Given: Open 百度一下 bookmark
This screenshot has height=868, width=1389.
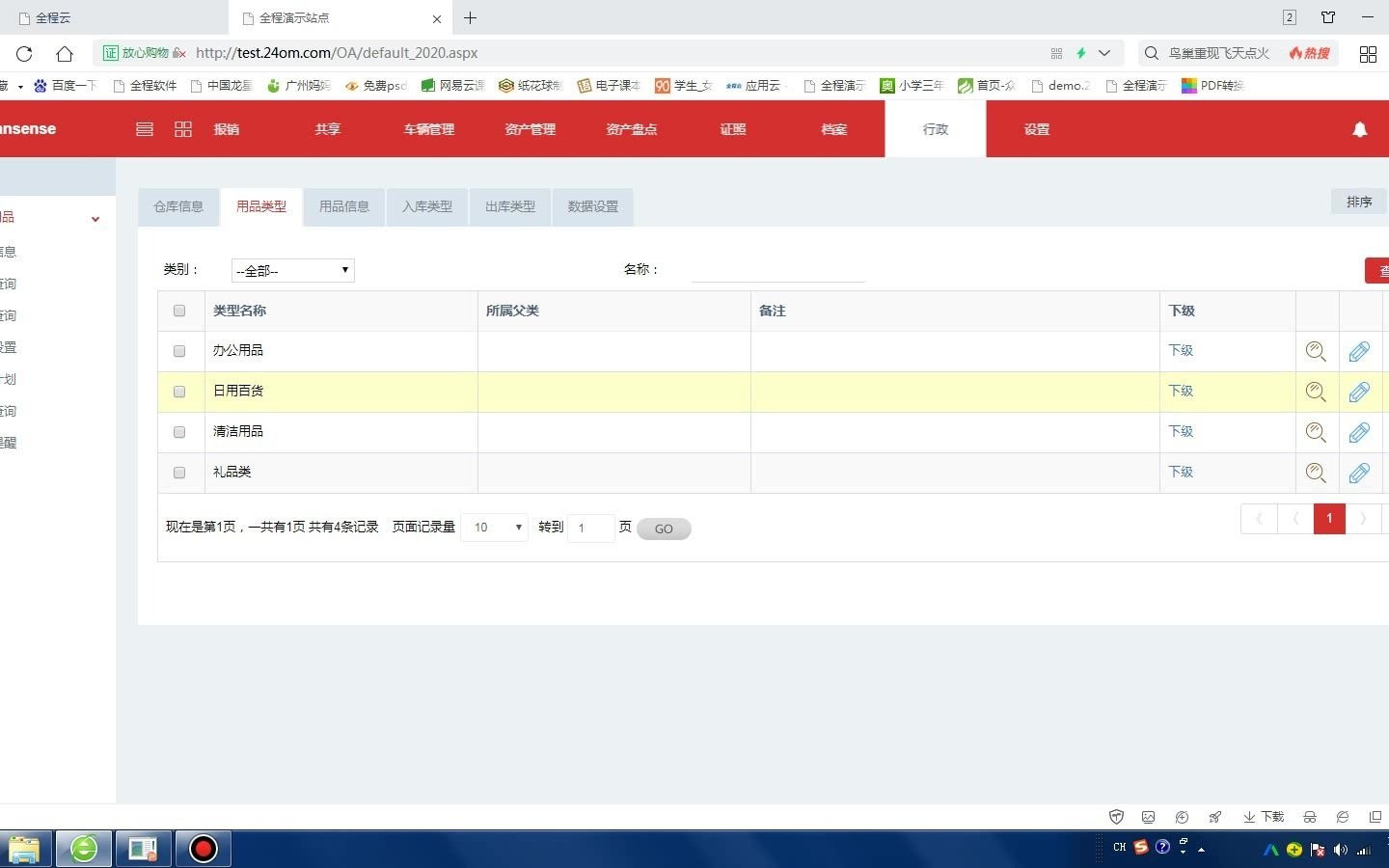Looking at the screenshot, I should point(66,86).
